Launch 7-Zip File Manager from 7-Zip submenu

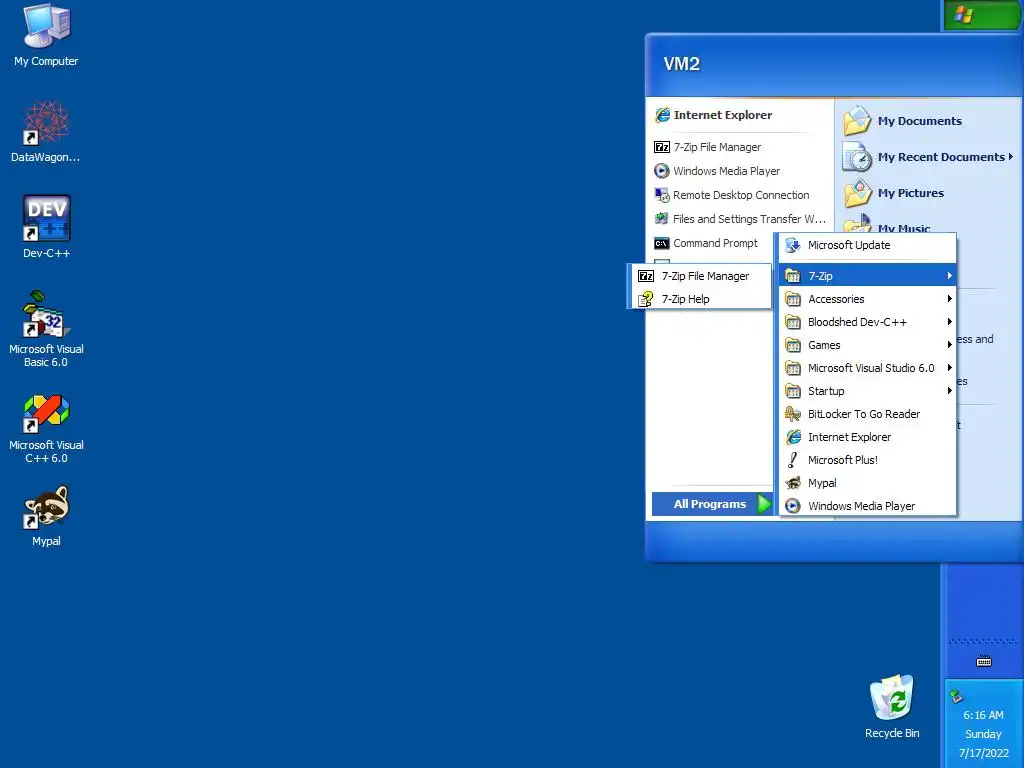[x=700, y=276]
